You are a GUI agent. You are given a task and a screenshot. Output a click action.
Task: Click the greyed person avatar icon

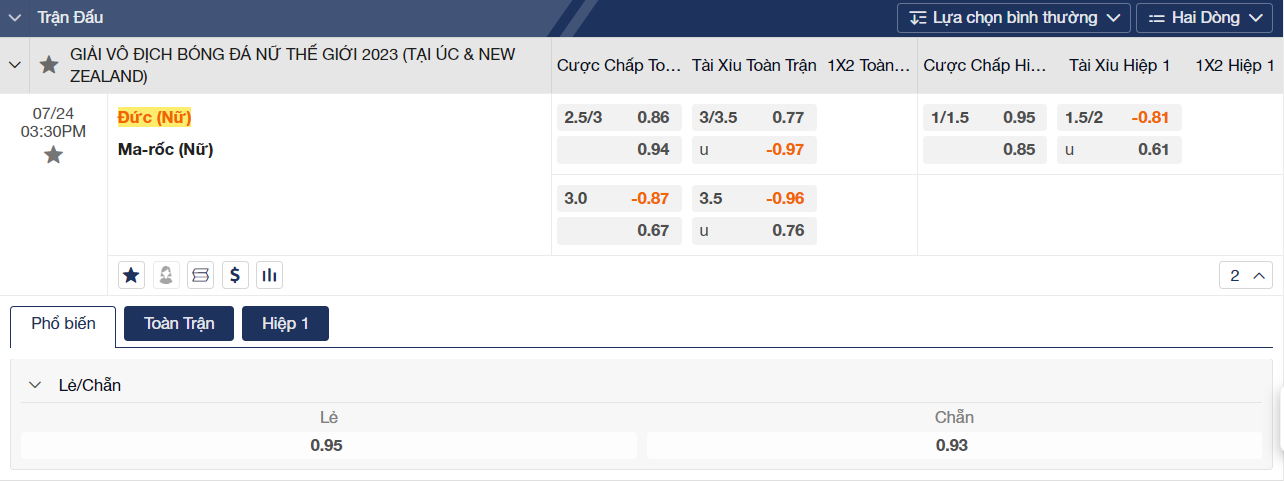click(x=166, y=274)
